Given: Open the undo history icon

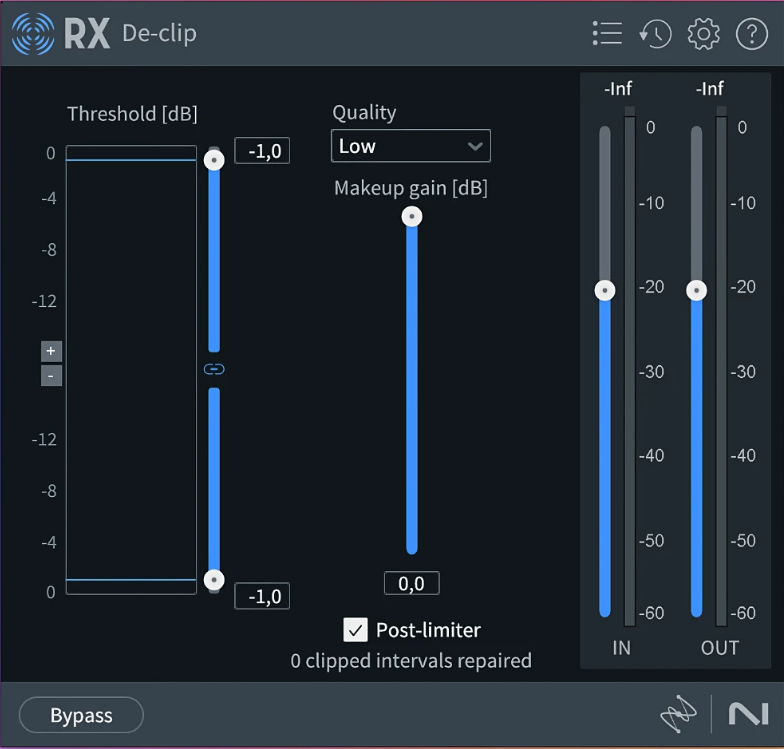Looking at the screenshot, I should pos(655,33).
